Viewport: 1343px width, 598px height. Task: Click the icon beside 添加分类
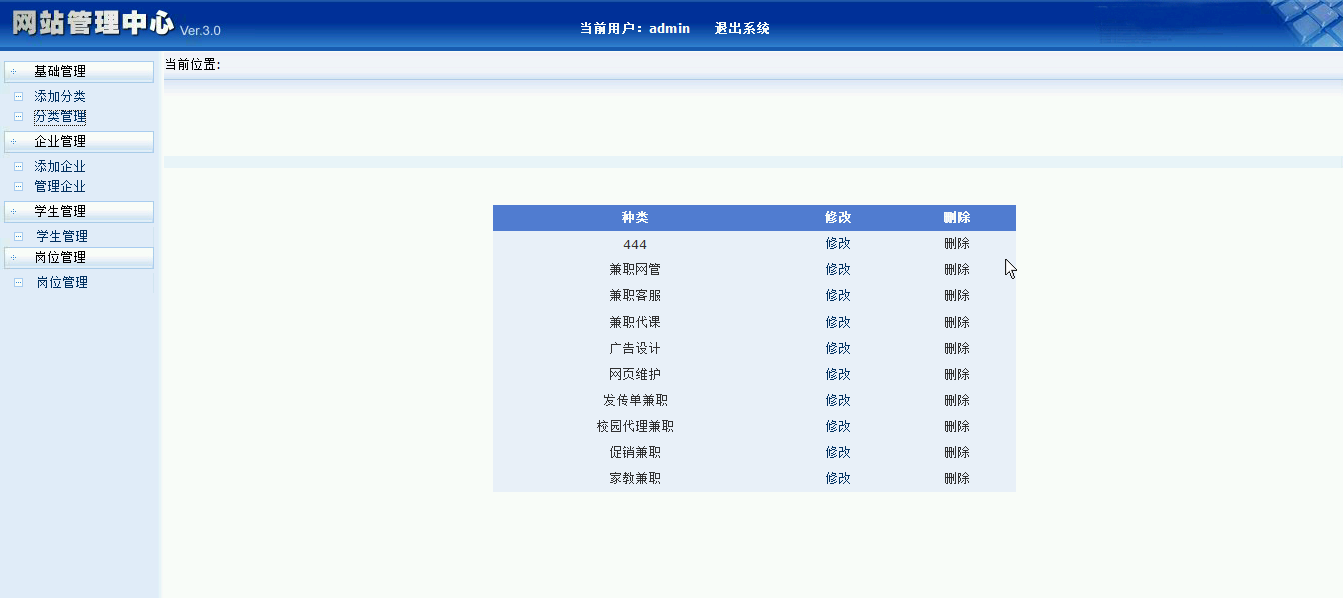pos(18,97)
